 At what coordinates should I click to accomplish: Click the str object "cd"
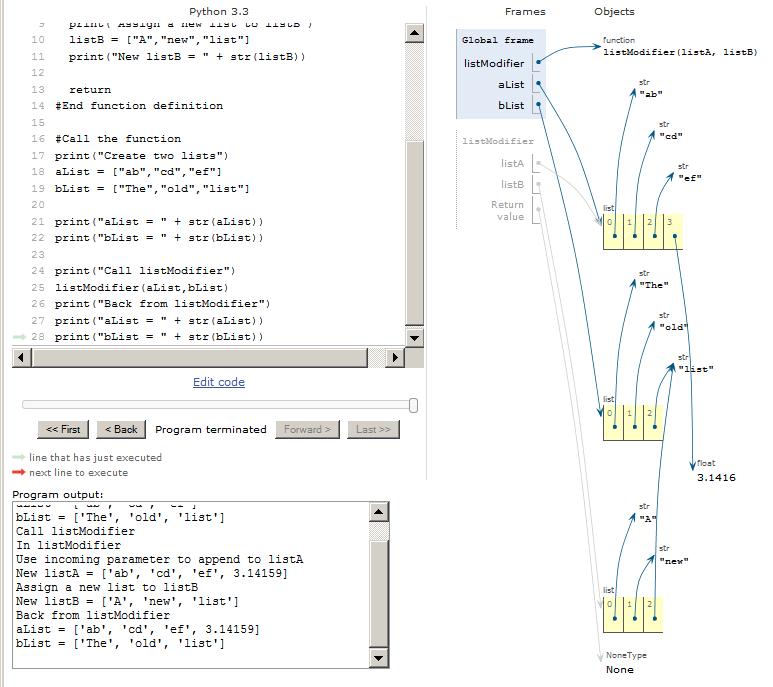[671, 136]
